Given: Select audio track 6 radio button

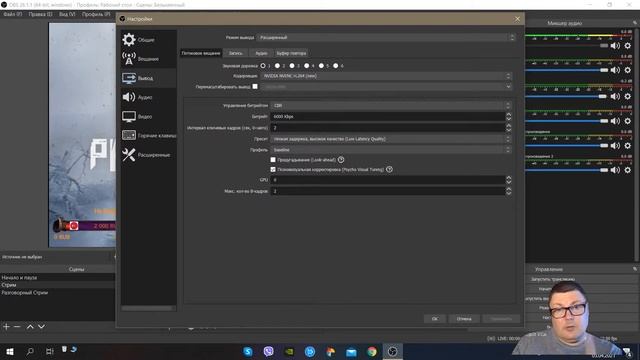Looking at the screenshot, I should coord(336,65).
